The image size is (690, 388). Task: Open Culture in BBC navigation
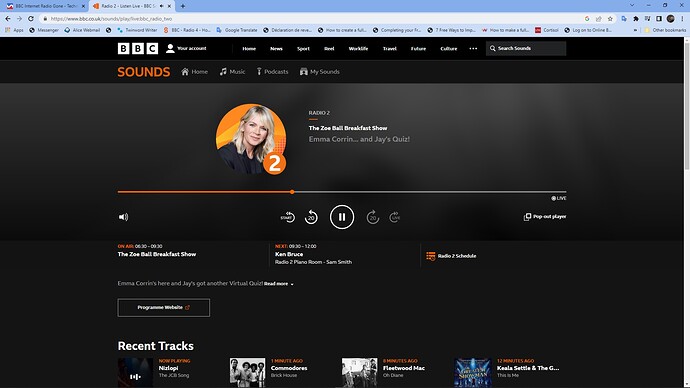pyautogui.click(x=449, y=49)
